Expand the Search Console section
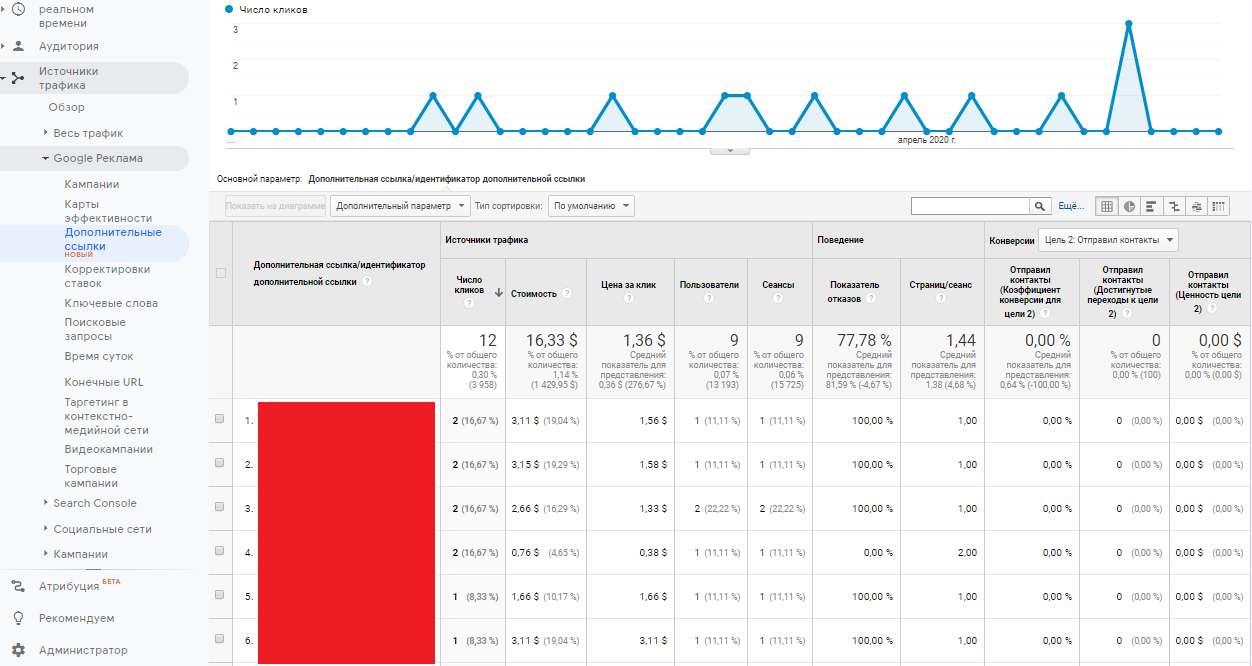Screen dimensions: 1252x666 tap(45, 503)
